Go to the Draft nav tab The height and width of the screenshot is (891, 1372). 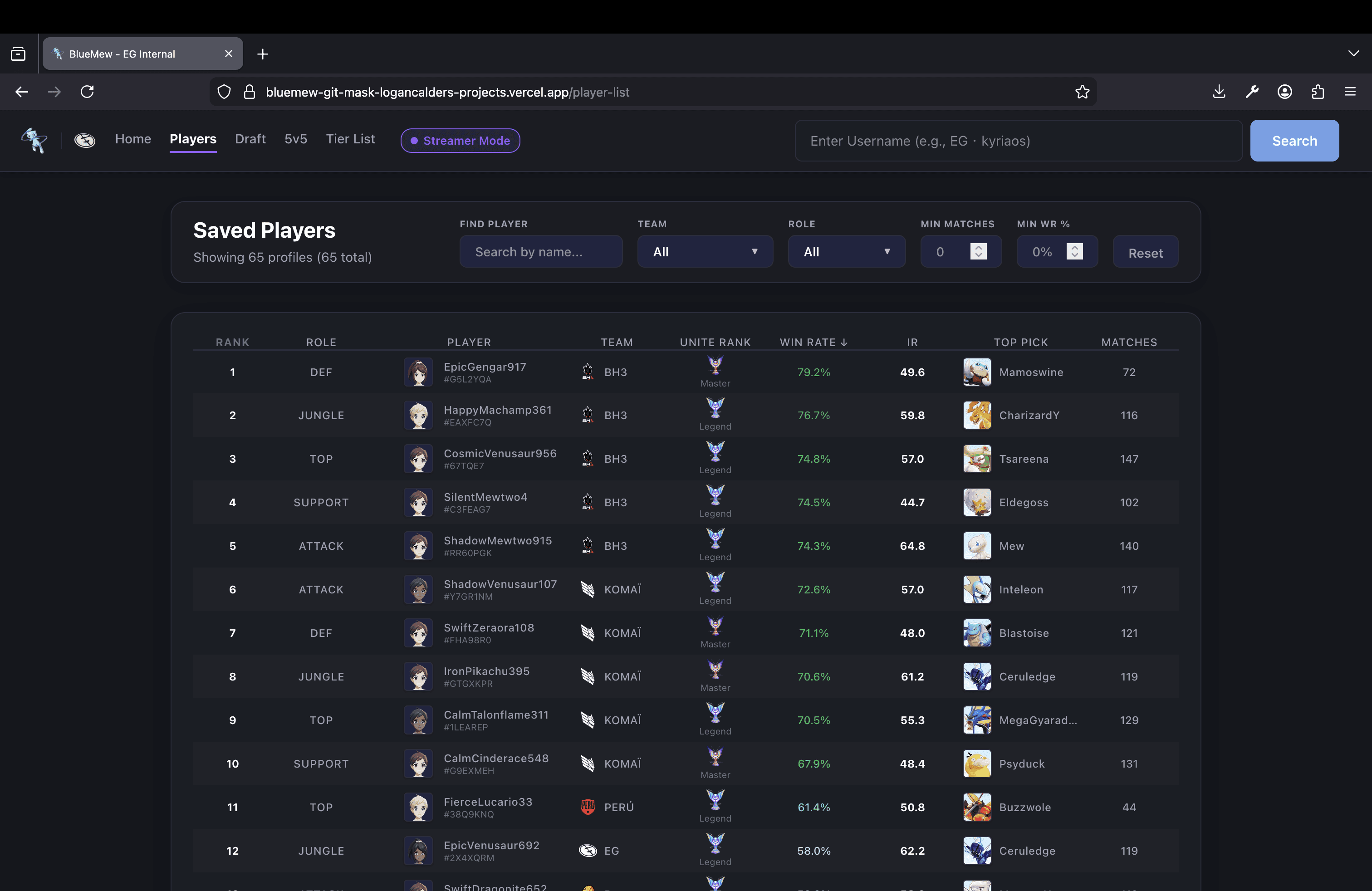pyautogui.click(x=250, y=139)
